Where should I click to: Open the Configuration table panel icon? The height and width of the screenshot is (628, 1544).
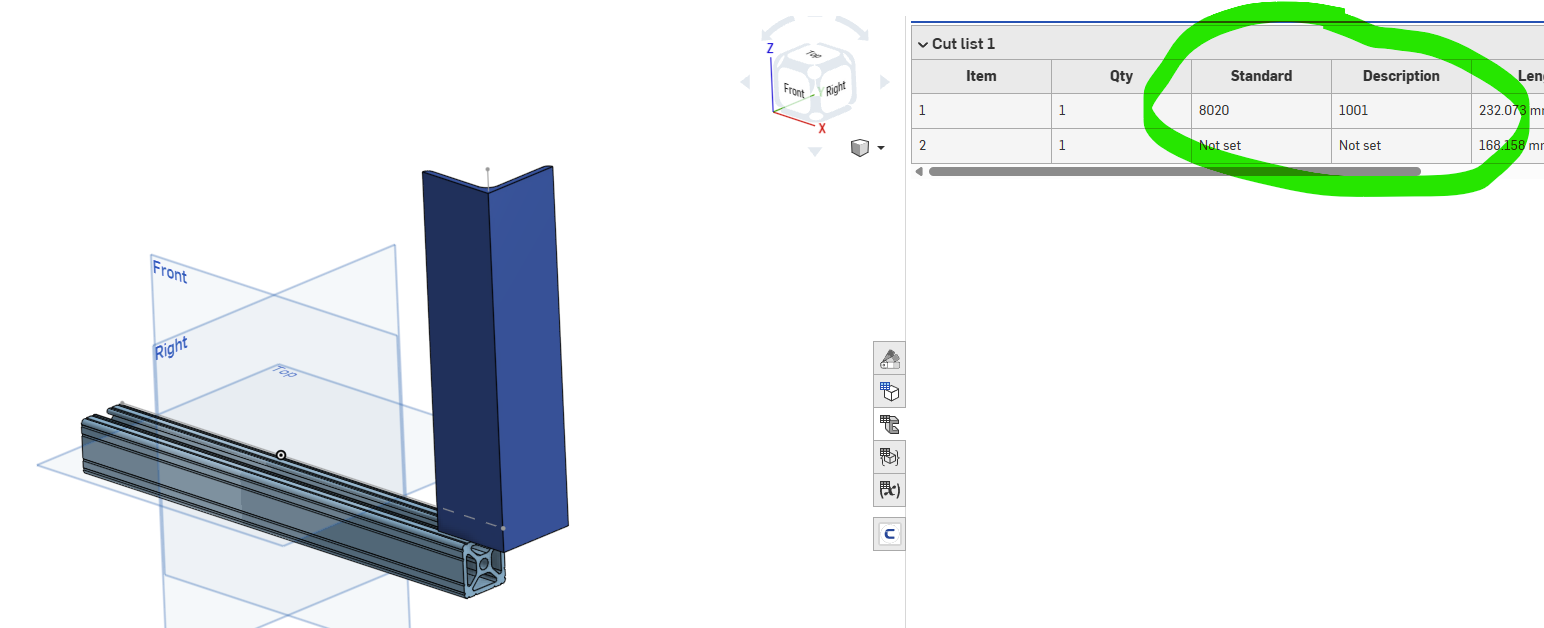(890, 391)
